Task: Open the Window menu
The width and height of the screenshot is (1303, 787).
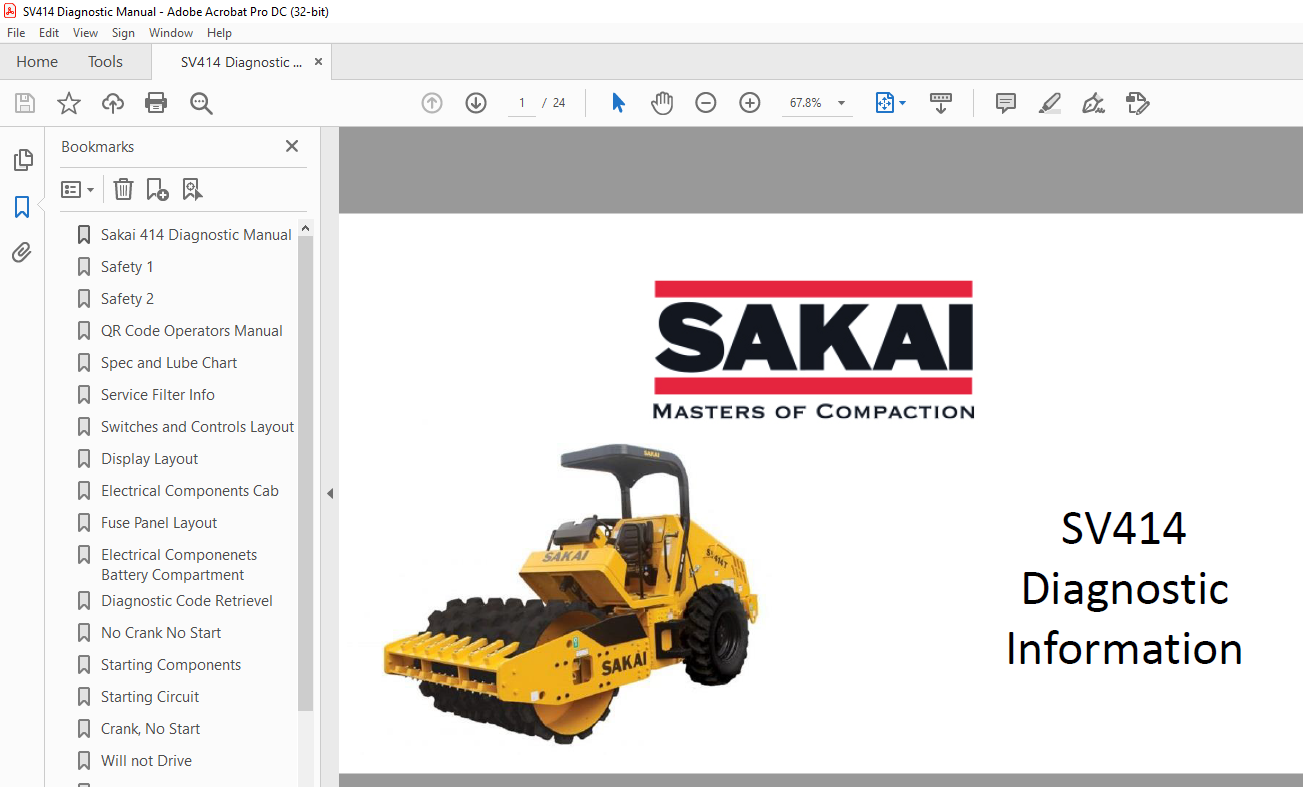Action: [171, 33]
